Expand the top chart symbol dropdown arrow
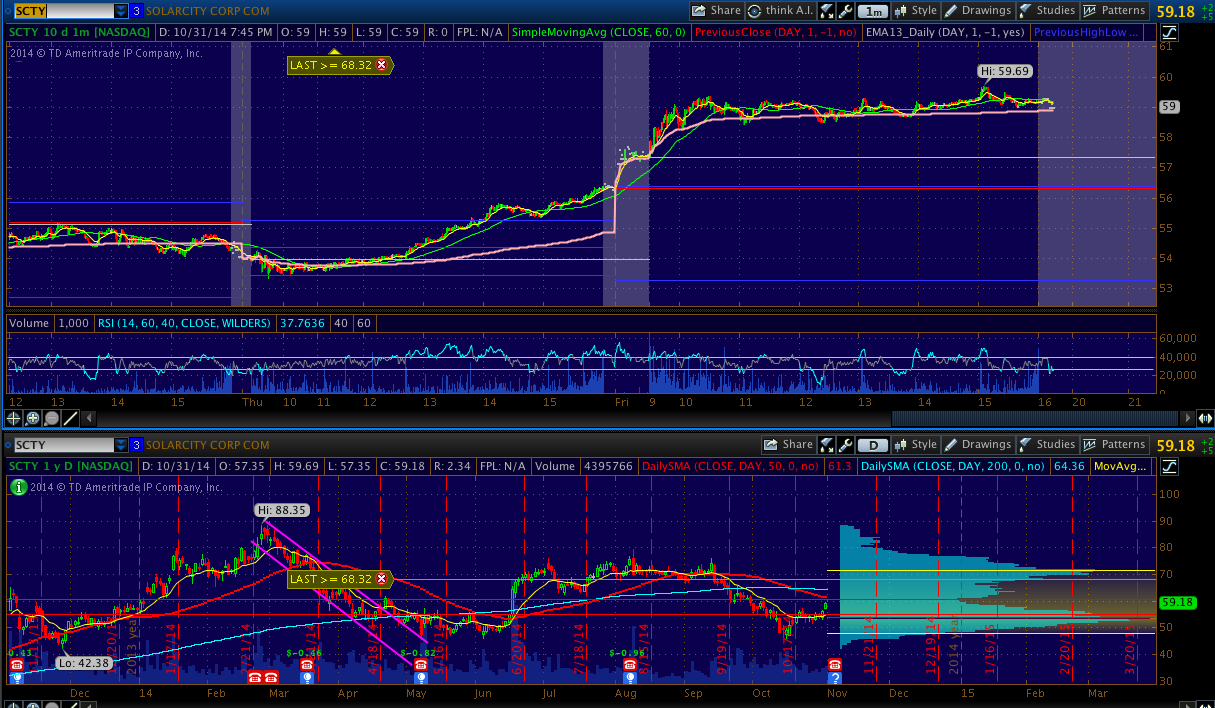This screenshot has width=1215, height=708. [121, 11]
